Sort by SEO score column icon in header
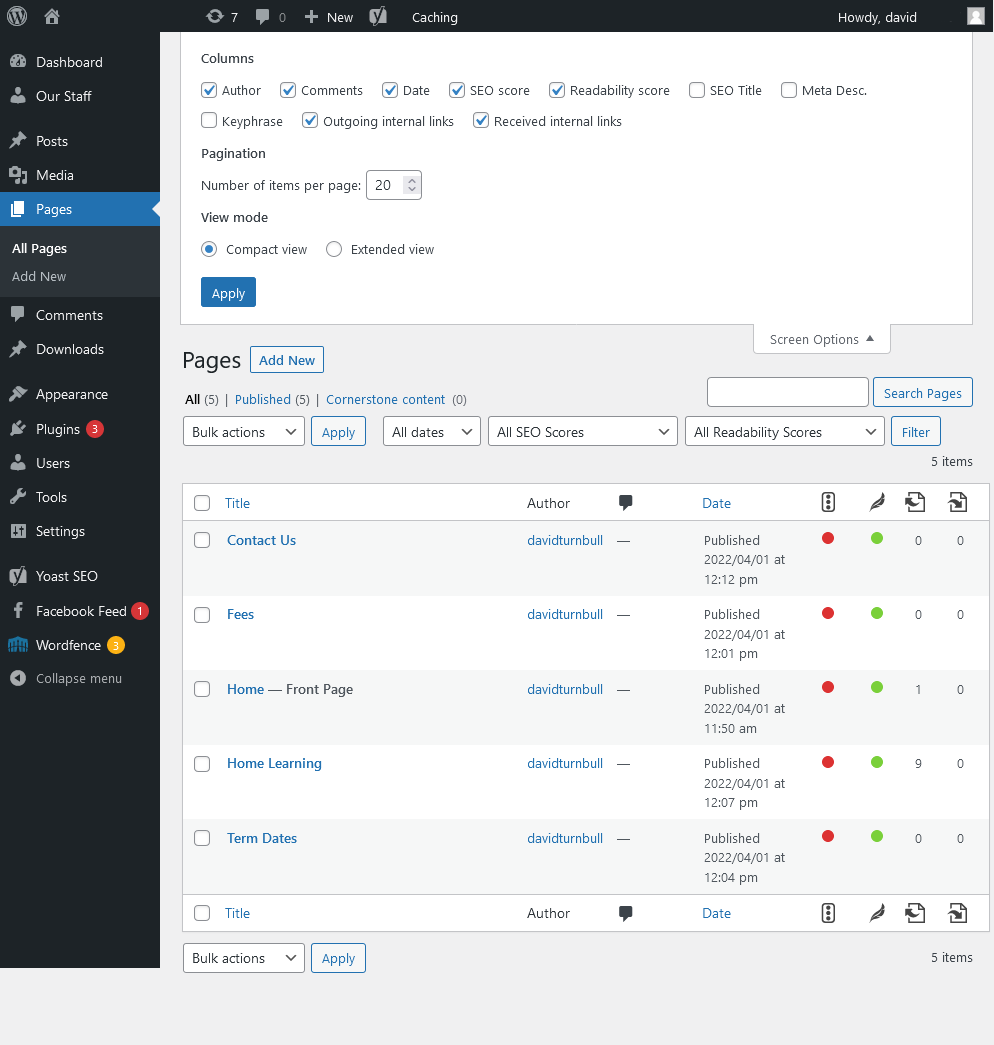This screenshot has height=1045, width=994. tap(828, 503)
